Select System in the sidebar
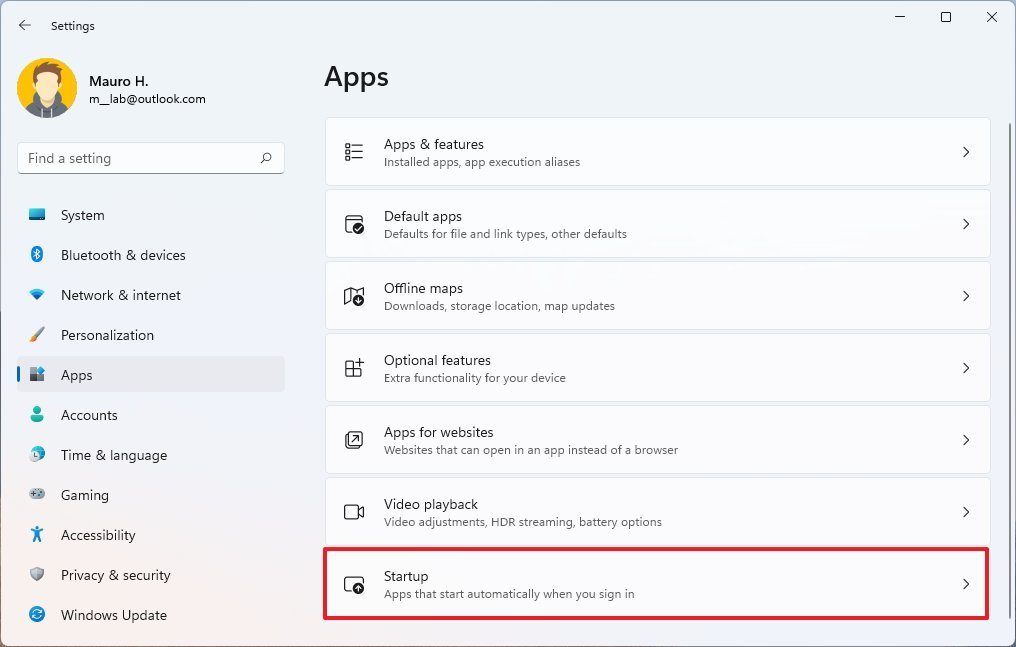This screenshot has width=1016, height=647. pyautogui.click(x=82, y=215)
